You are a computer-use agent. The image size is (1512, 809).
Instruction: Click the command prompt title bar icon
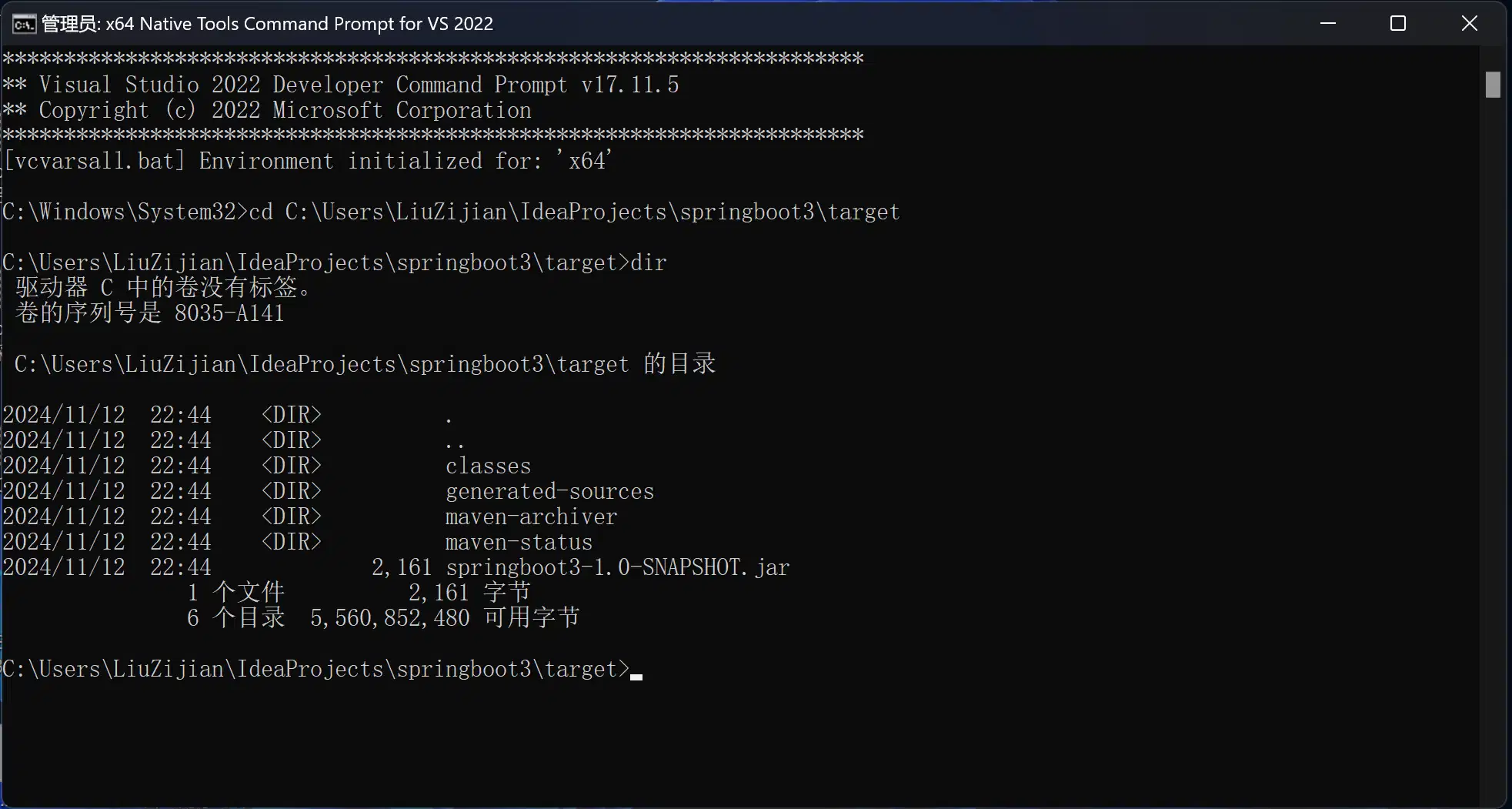click(23, 23)
